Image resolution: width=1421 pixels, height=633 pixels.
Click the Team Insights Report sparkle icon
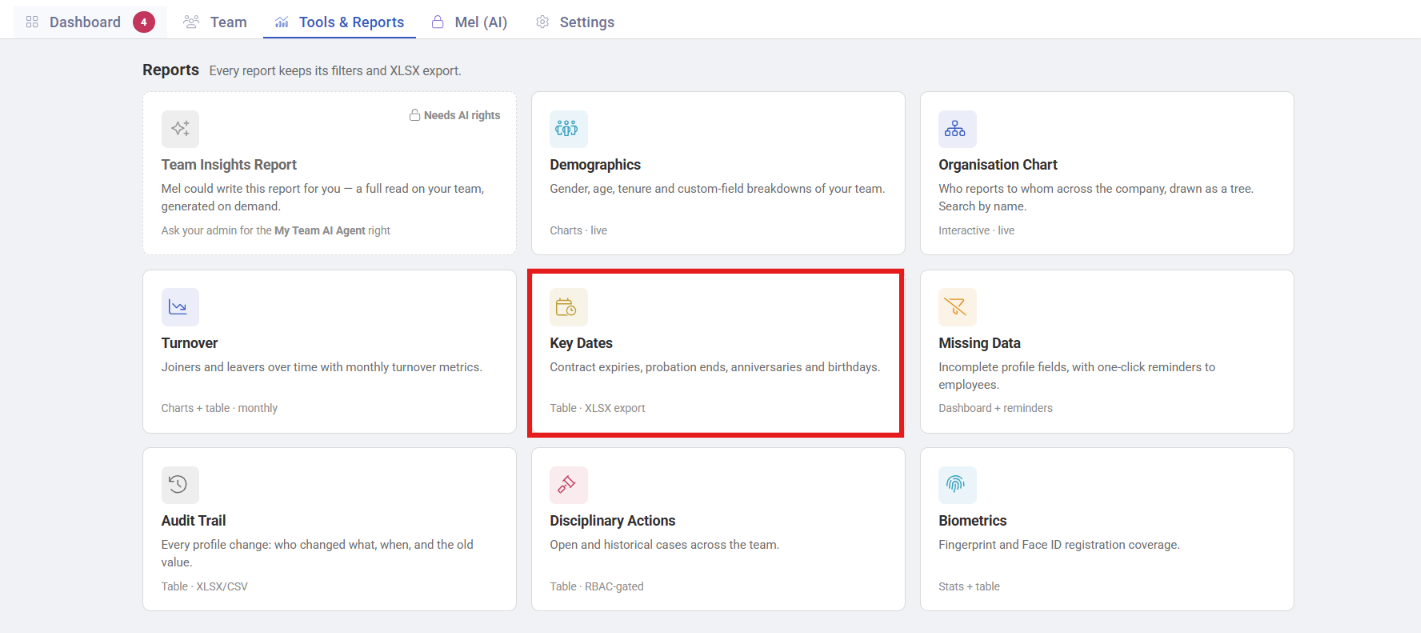[x=180, y=129]
